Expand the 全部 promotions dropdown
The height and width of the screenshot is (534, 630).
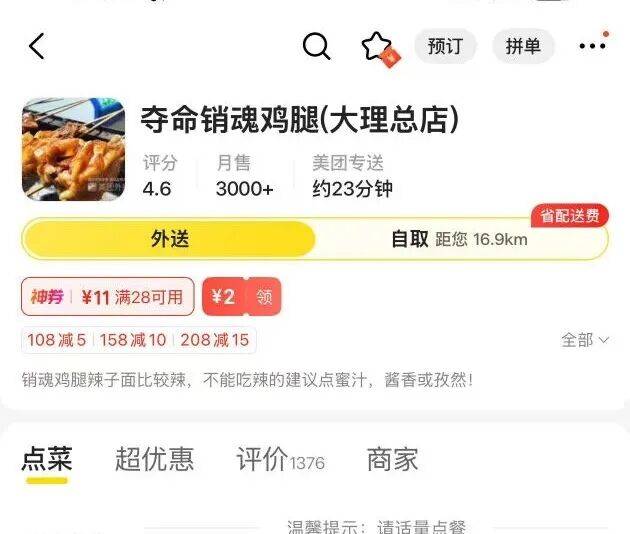point(585,340)
